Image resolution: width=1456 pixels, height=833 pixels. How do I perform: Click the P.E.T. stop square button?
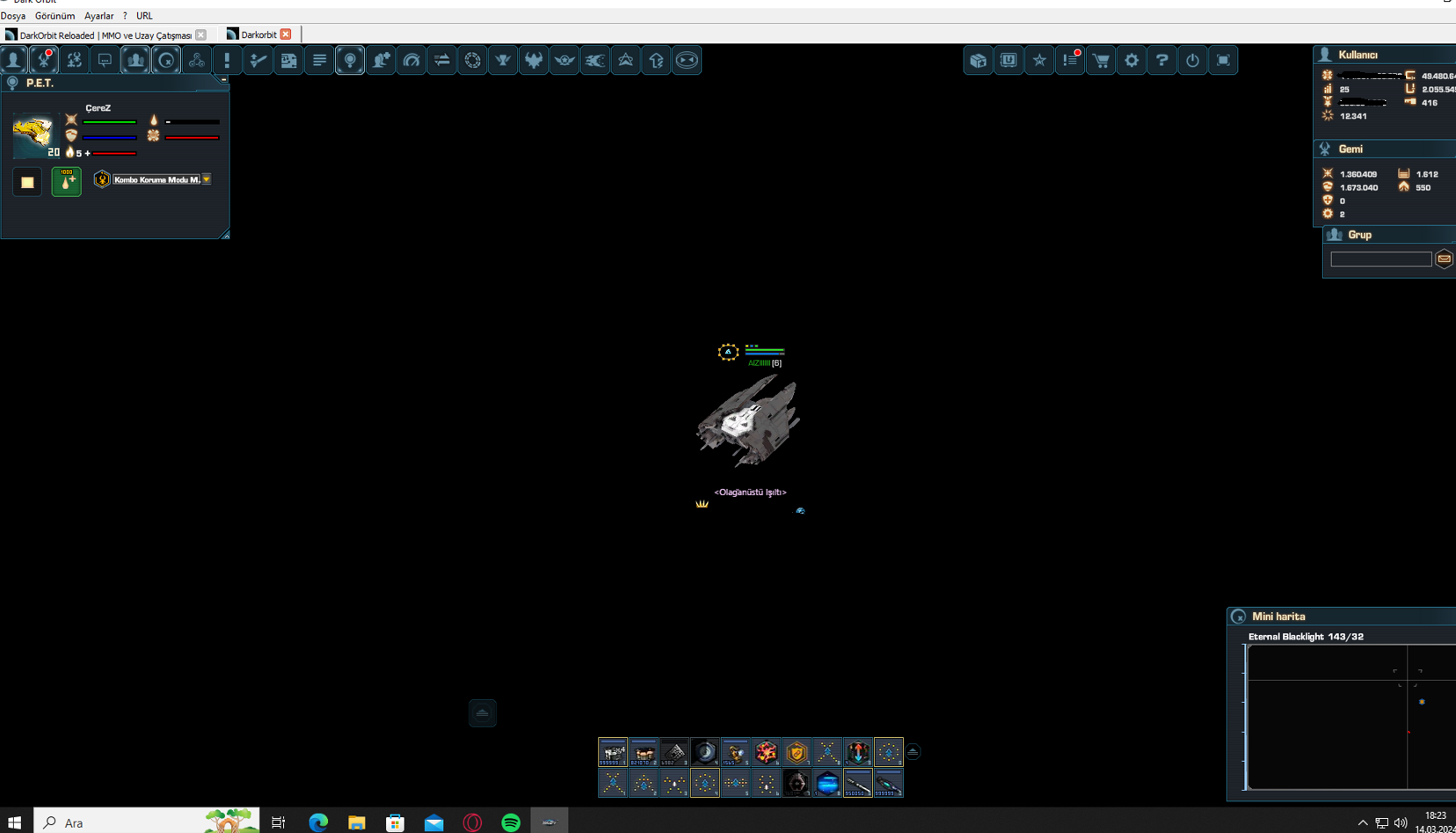(x=27, y=182)
